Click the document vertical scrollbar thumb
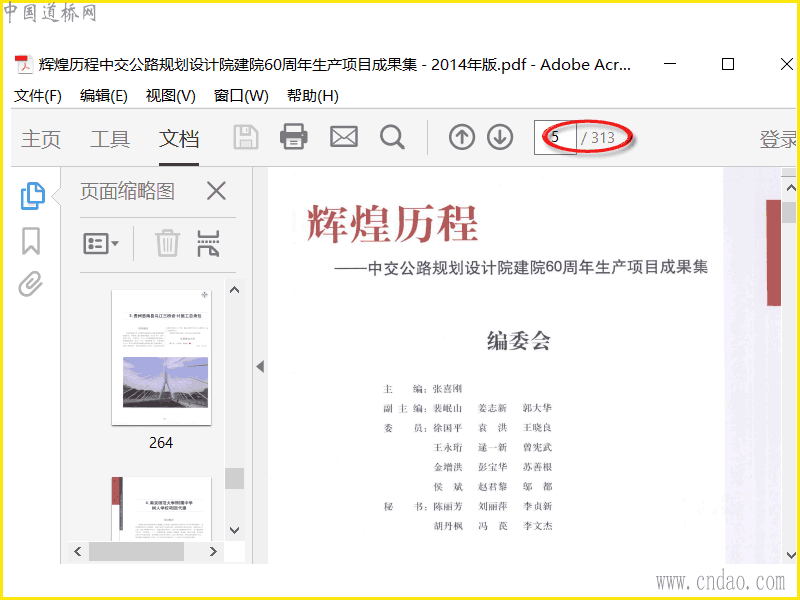The image size is (800, 600). [790, 213]
